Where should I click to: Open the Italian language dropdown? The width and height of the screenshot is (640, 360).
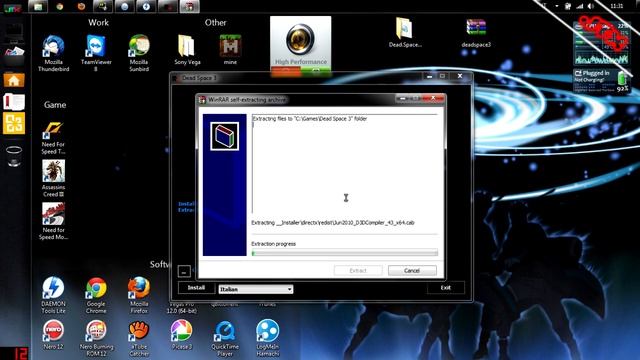256,289
